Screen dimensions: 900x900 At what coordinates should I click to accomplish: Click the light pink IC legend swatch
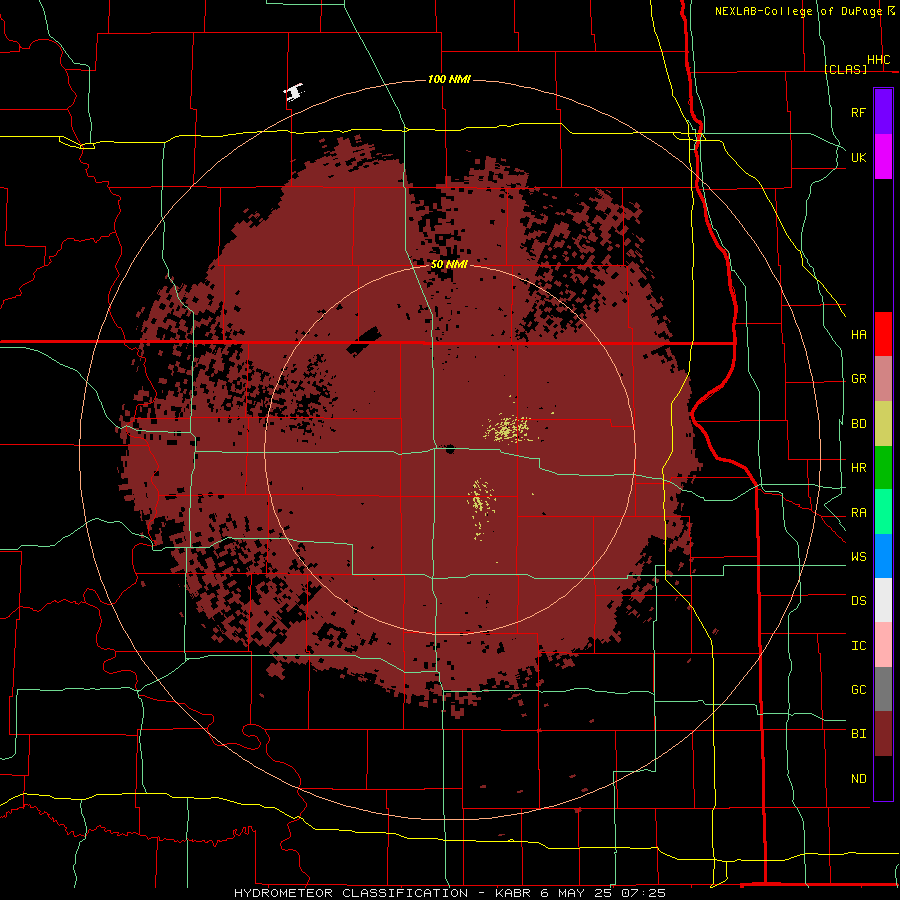tap(883, 645)
